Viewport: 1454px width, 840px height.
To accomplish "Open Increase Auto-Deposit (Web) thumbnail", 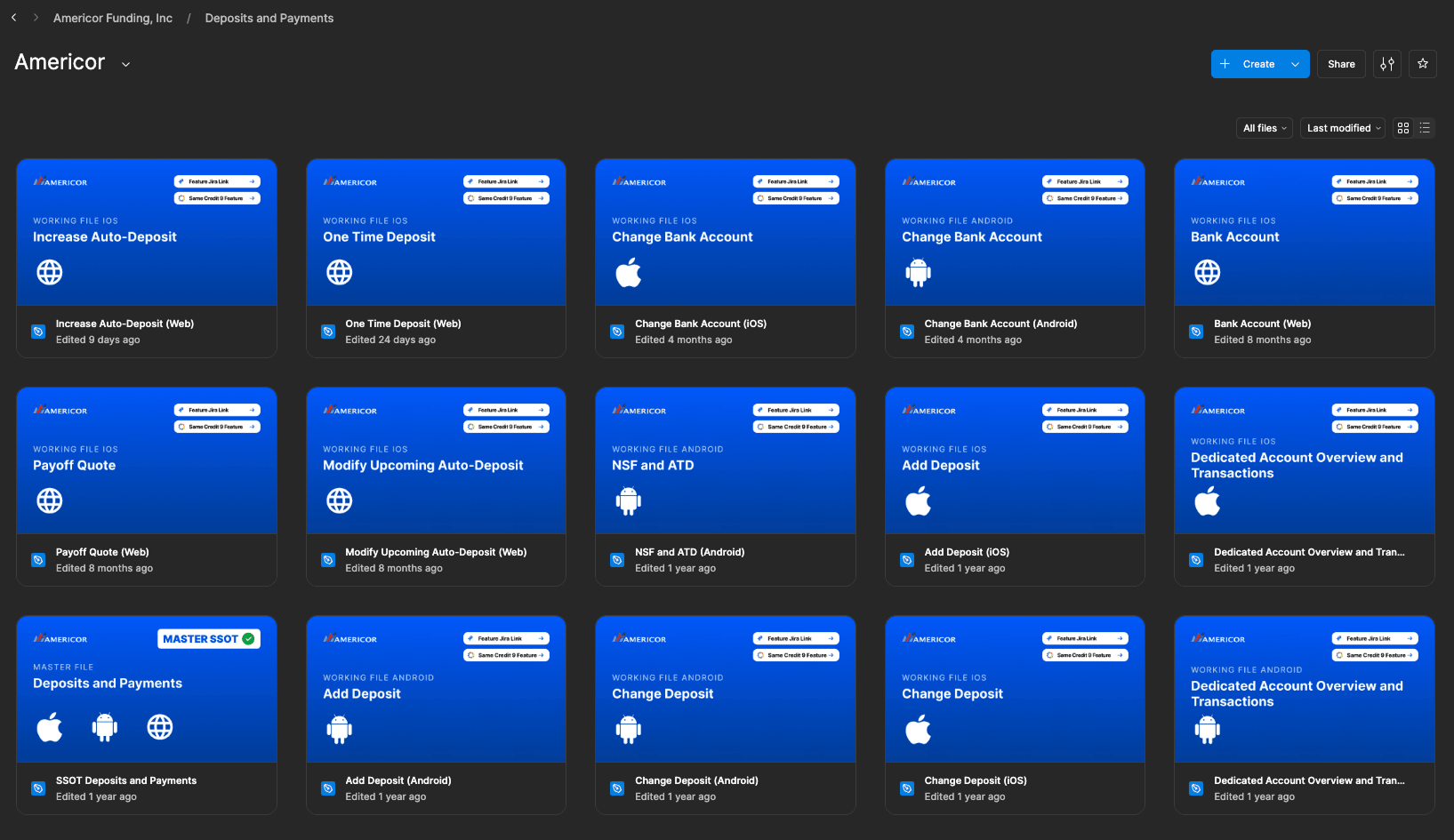I will tap(147, 233).
